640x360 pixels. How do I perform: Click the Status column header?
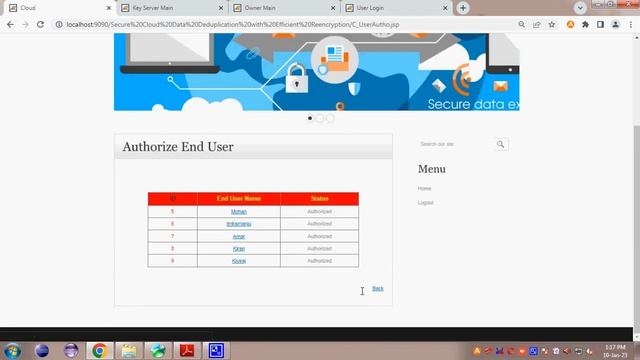[x=320, y=198]
